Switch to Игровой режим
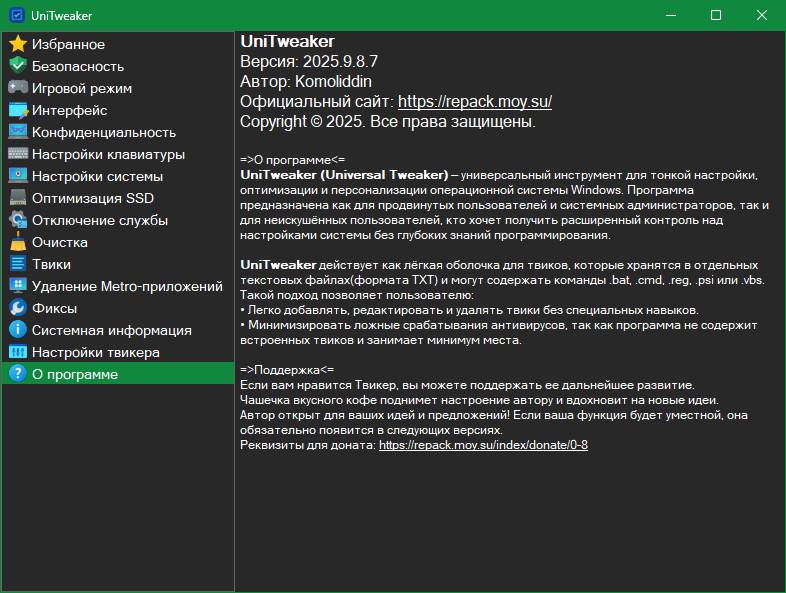The width and height of the screenshot is (786, 593). (x=118, y=88)
